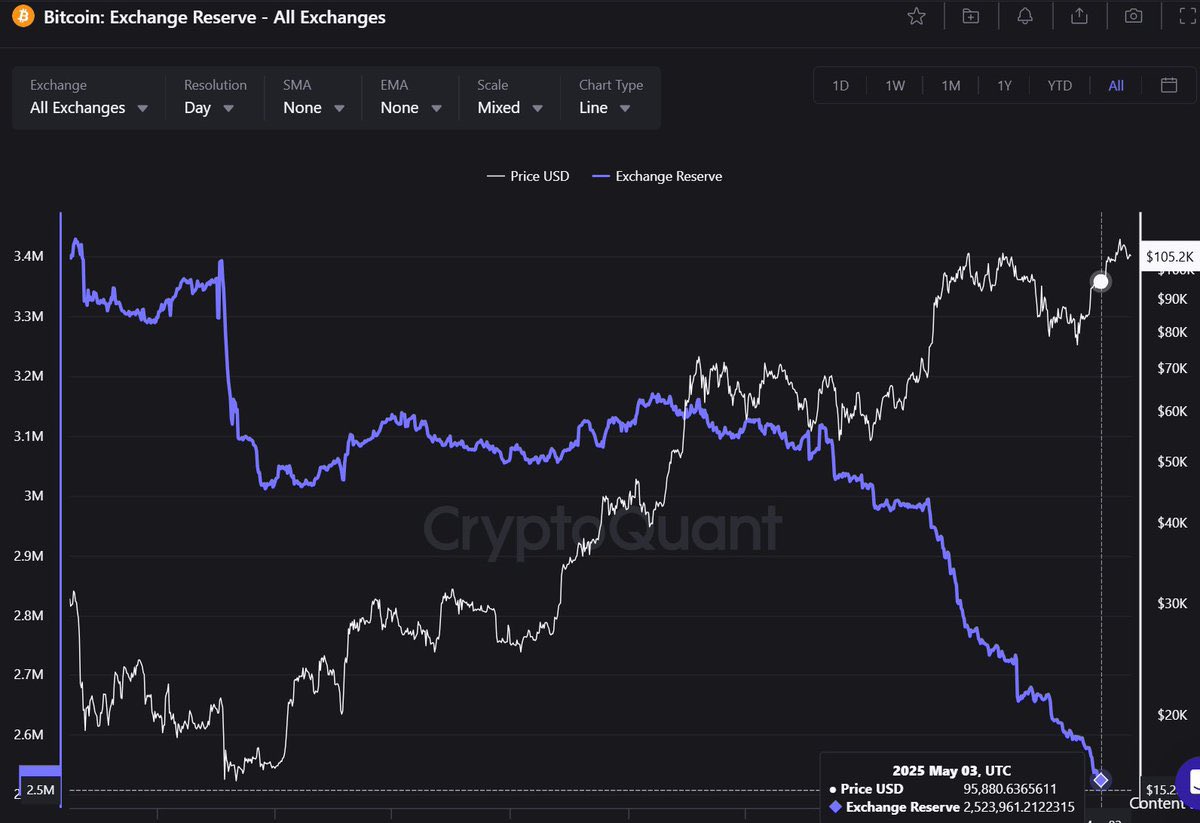Toggle the Exchange Reserve legend series
The height and width of the screenshot is (823, 1200).
[x=657, y=176]
